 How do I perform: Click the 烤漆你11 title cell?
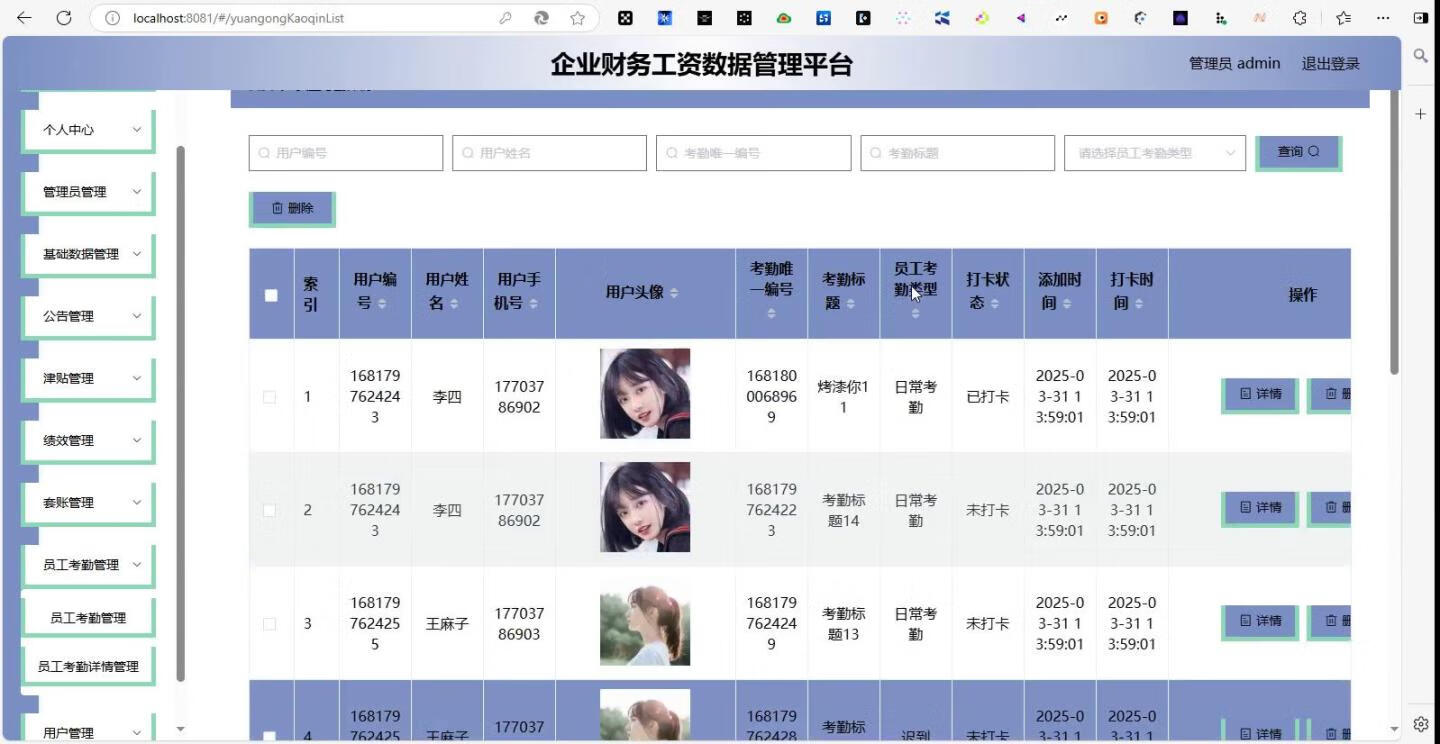(843, 397)
